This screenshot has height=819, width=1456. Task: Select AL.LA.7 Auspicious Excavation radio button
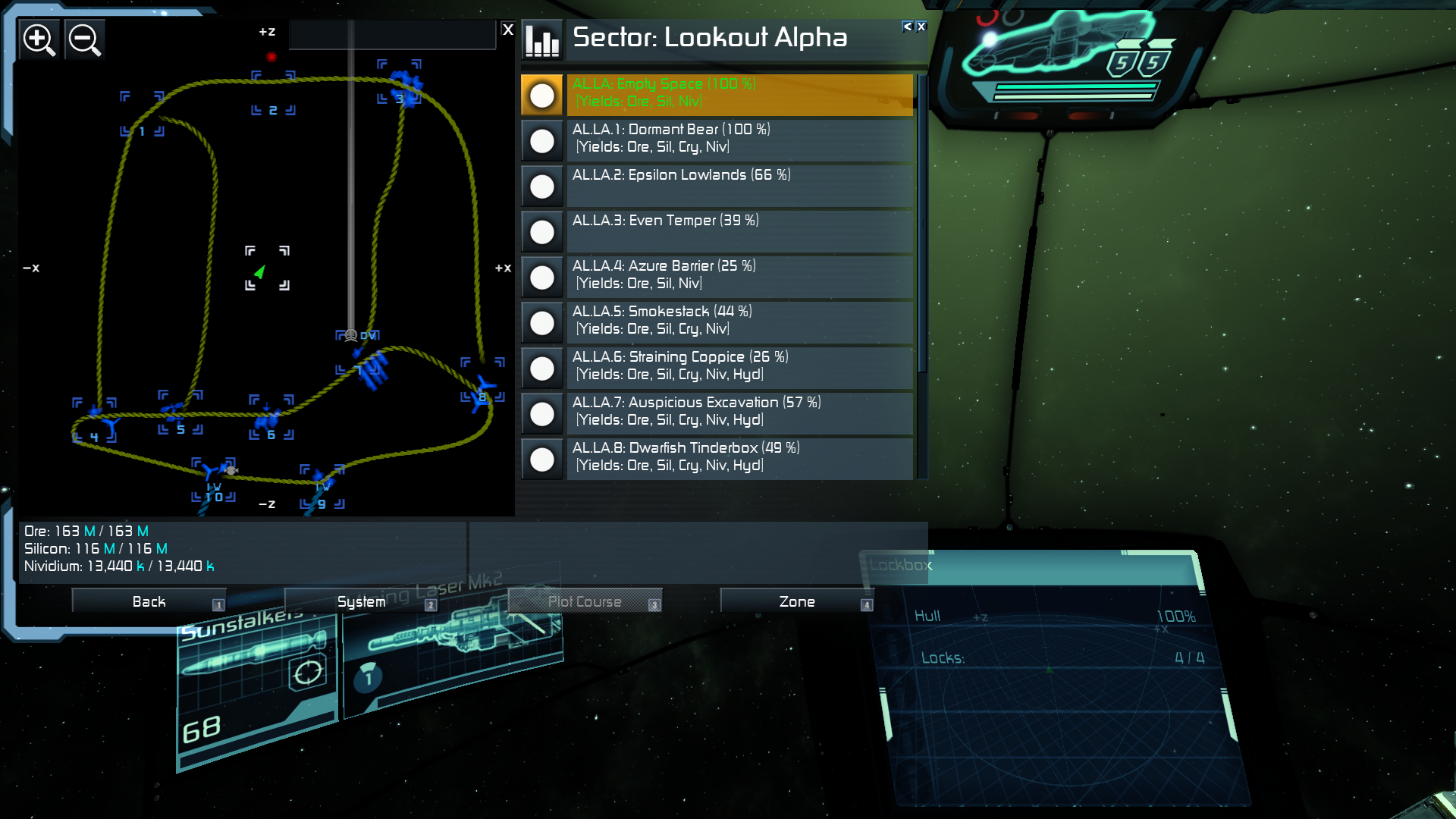[x=542, y=414]
